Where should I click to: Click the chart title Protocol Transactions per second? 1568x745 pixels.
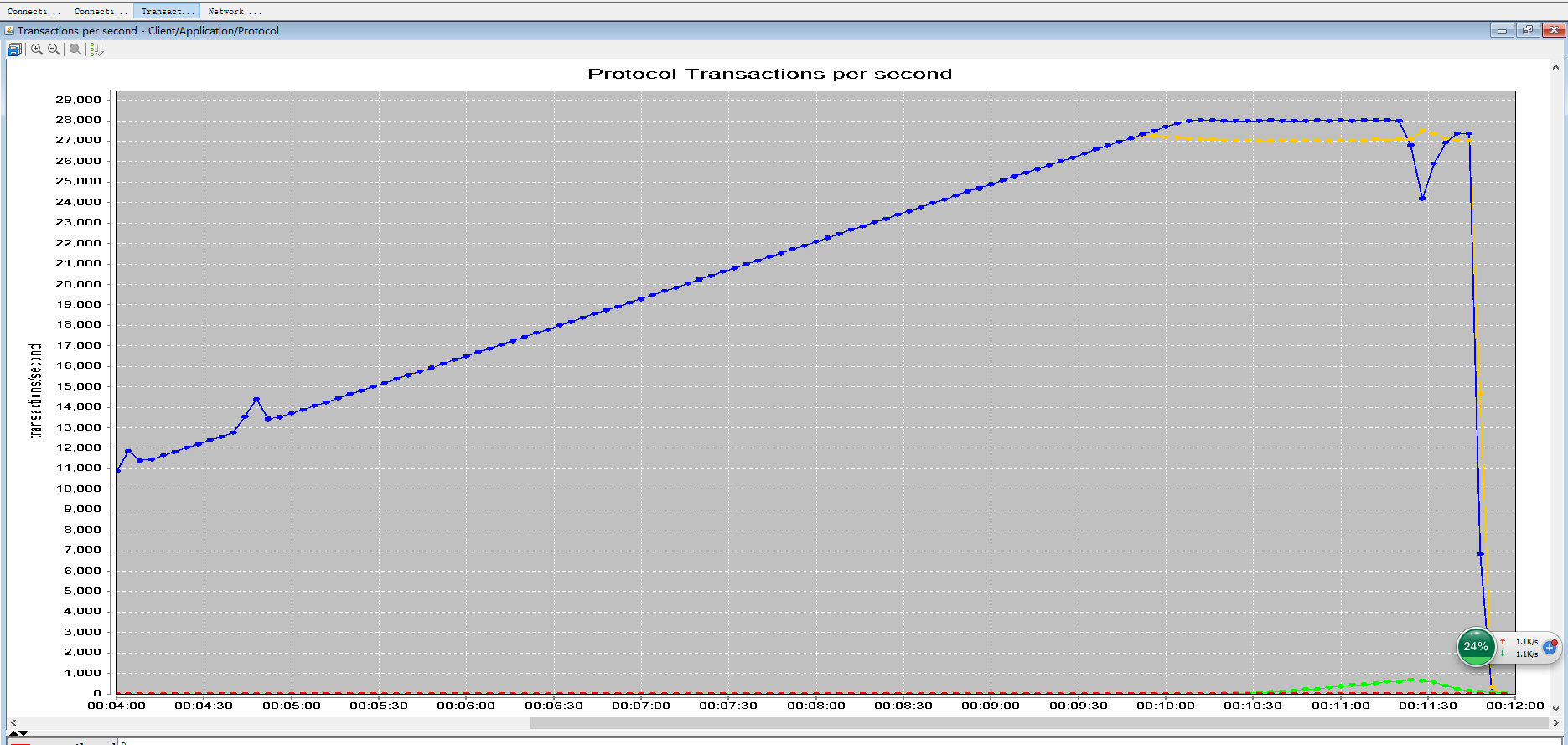coord(769,74)
